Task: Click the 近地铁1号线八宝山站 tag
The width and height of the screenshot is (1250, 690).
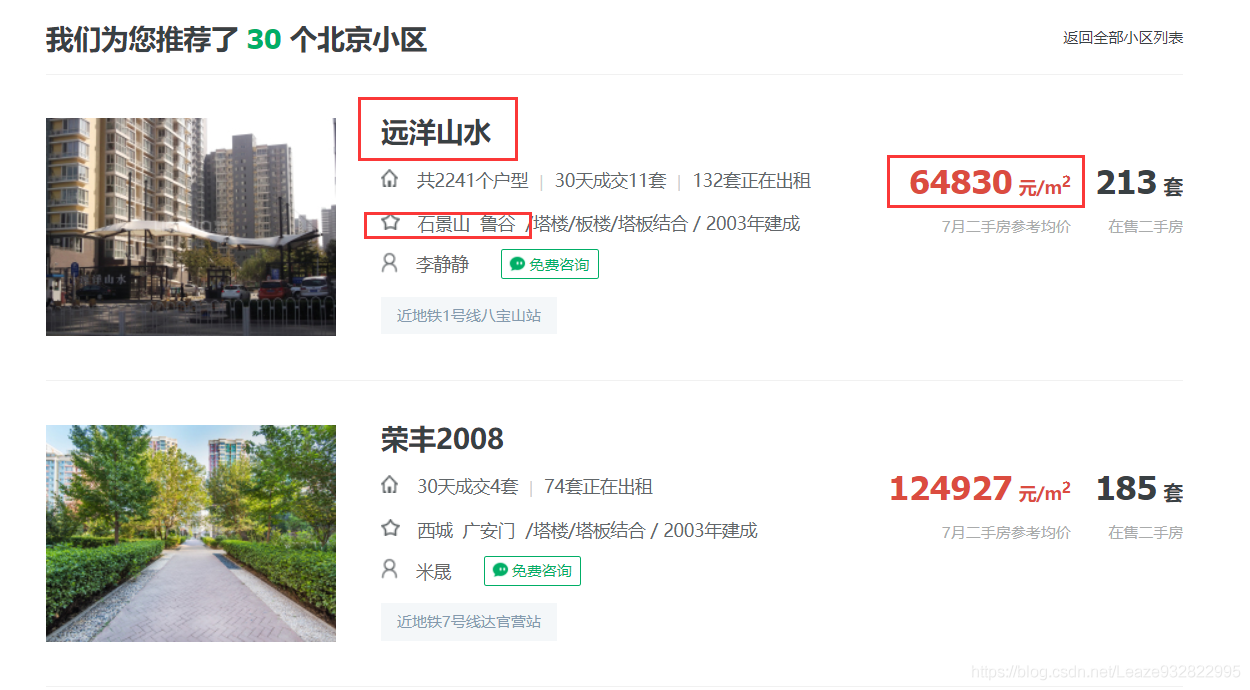Action: (x=469, y=315)
